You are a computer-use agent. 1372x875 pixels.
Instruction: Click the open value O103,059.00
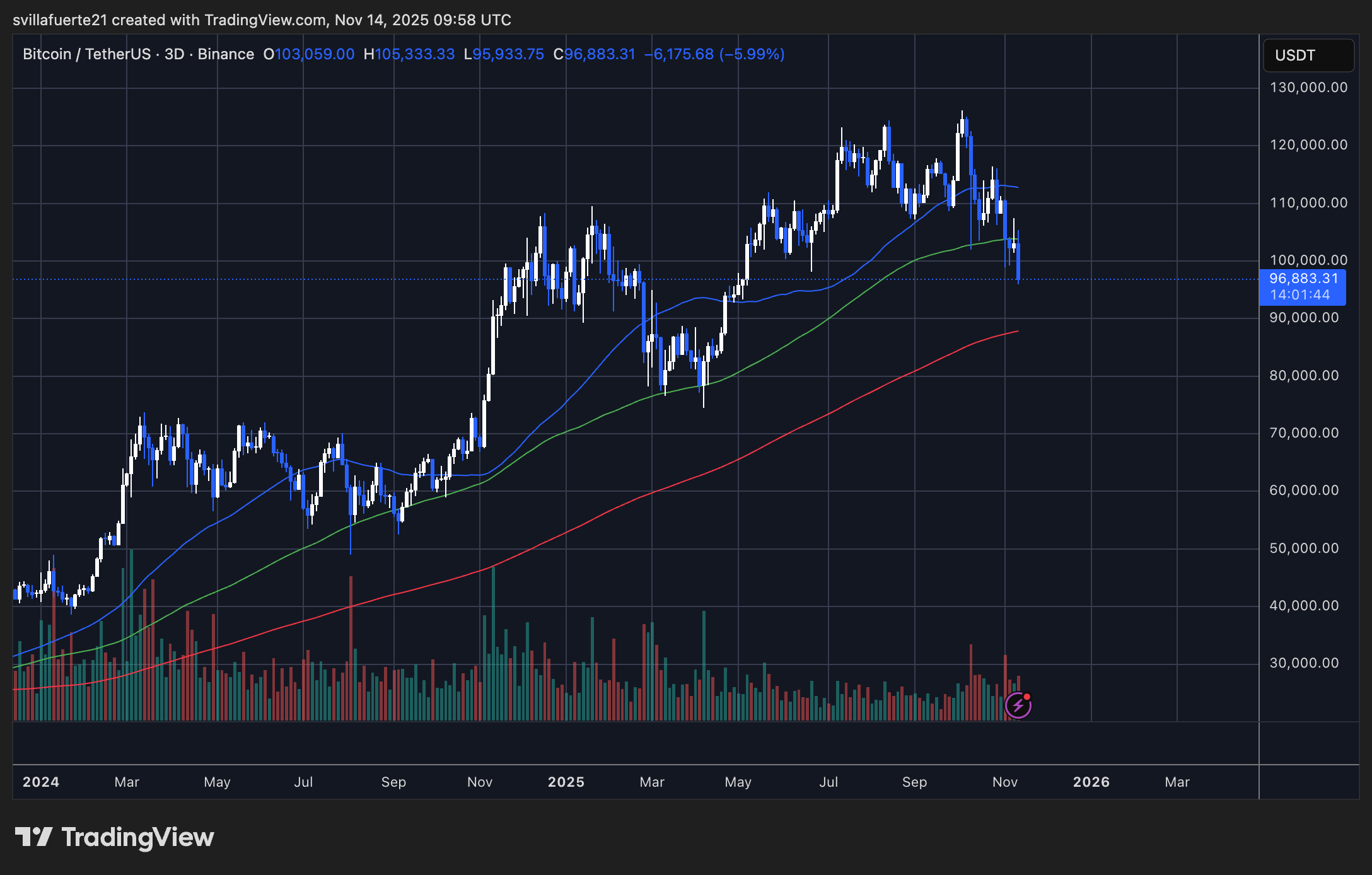pyautogui.click(x=309, y=54)
